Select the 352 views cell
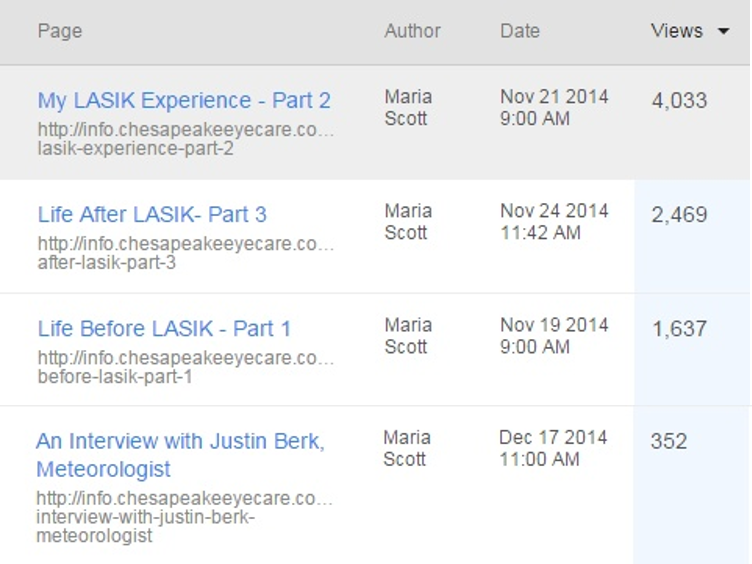The width and height of the screenshot is (752, 564). tap(669, 441)
